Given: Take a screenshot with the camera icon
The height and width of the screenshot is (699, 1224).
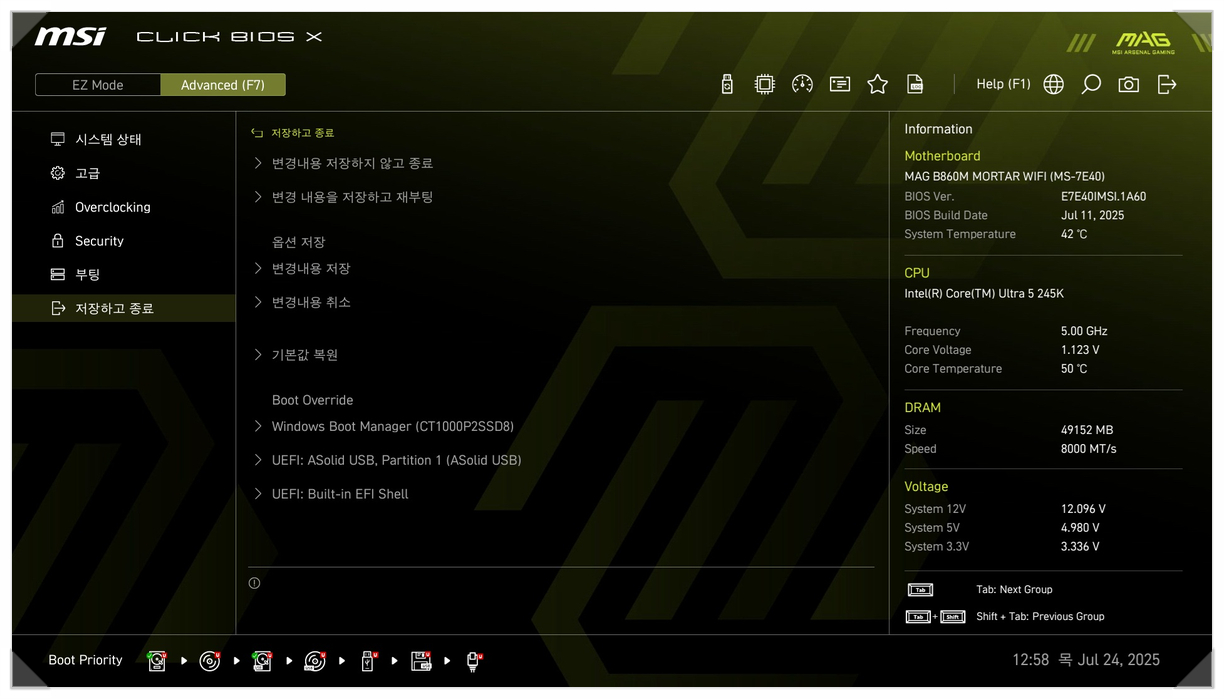Looking at the screenshot, I should tap(1129, 85).
